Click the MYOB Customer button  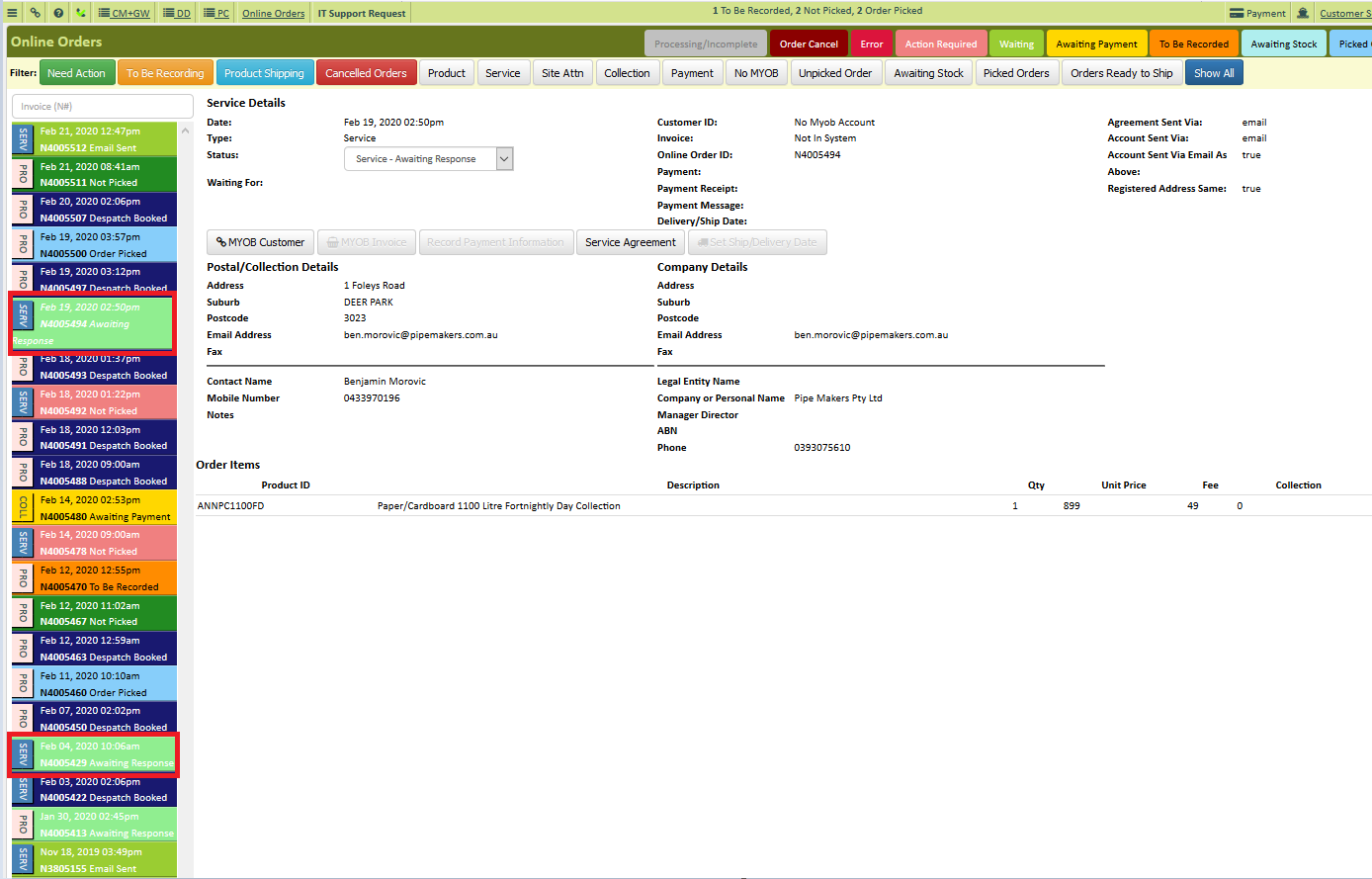pyautogui.click(x=261, y=242)
